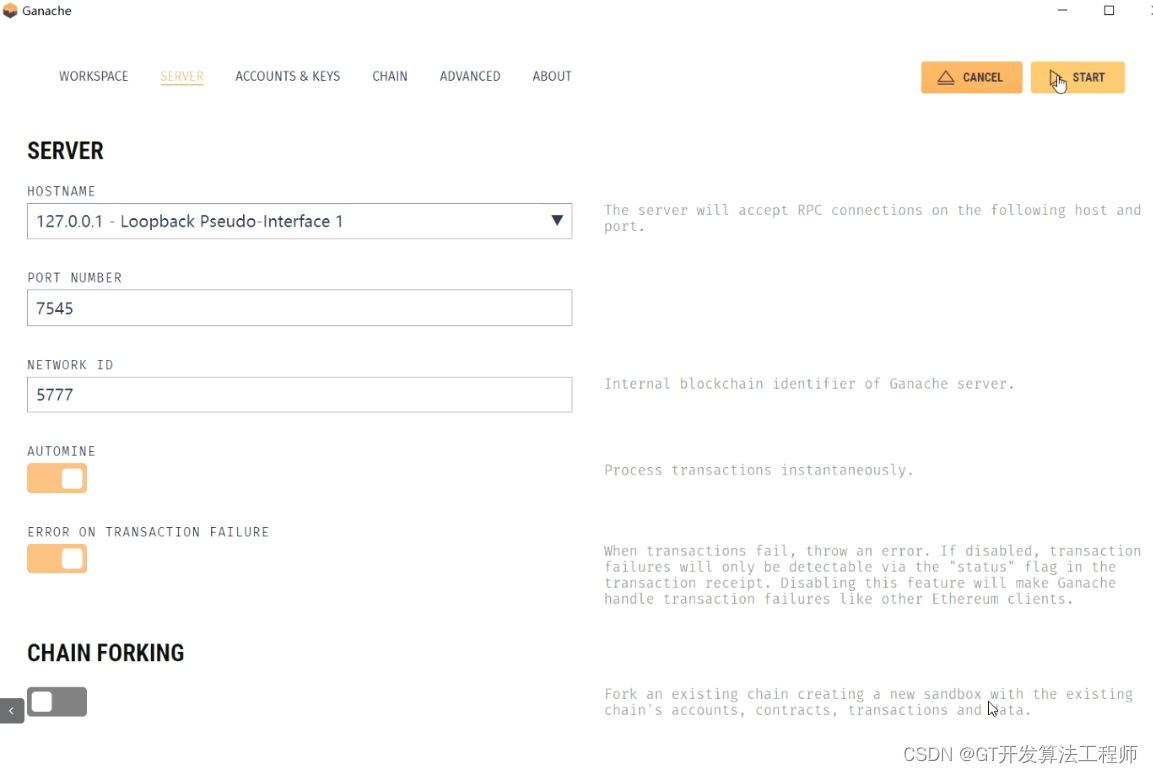Toggle the Automine switch
This screenshot has width=1153, height=773.
[57, 478]
